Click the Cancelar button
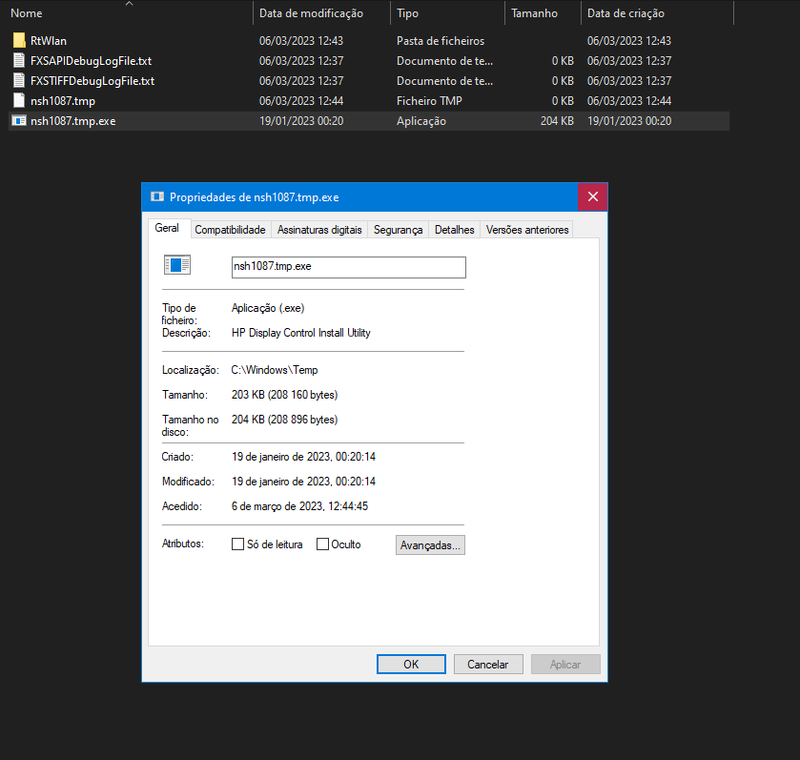This screenshot has width=800, height=760. [x=488, y=664]
